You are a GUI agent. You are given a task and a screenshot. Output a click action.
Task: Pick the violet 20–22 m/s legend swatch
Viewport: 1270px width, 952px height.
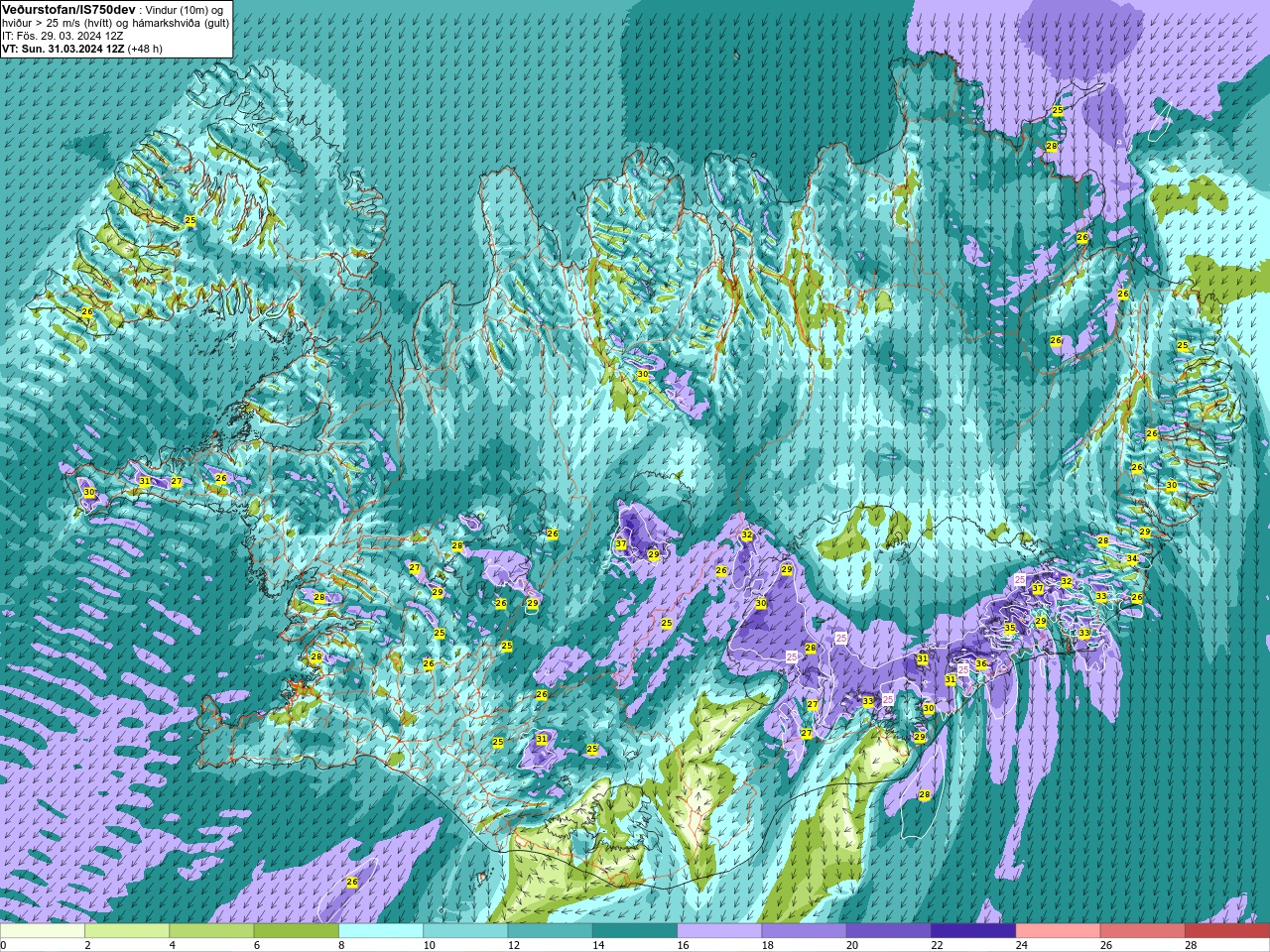coord(889,931)
